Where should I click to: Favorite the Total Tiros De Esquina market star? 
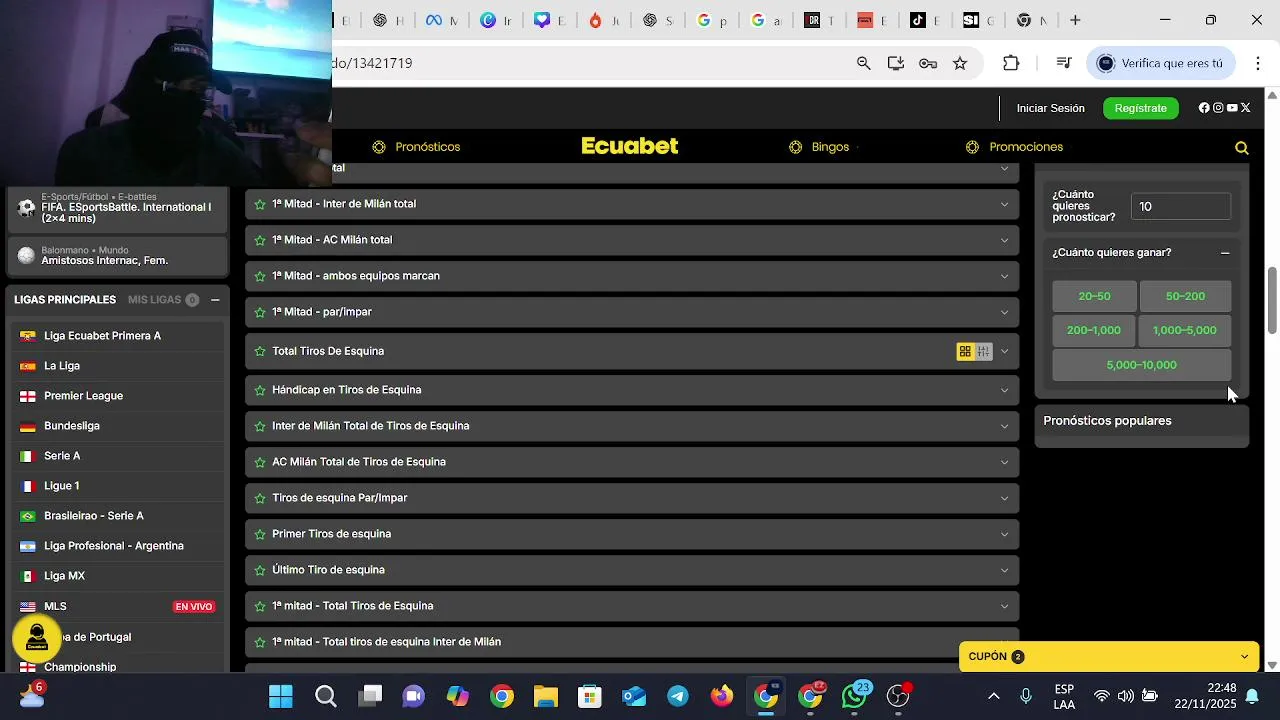[260, 352]
